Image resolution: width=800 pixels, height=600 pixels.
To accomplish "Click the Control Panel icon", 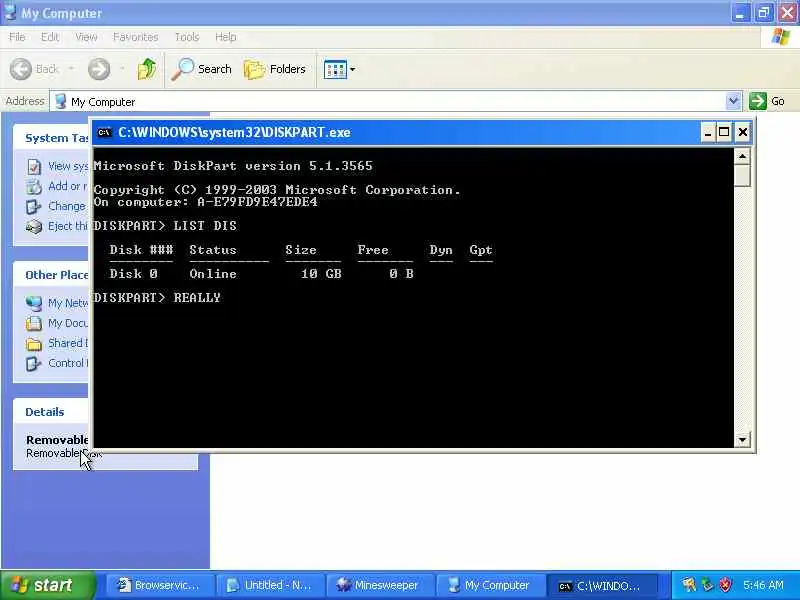I will (34, 363).
